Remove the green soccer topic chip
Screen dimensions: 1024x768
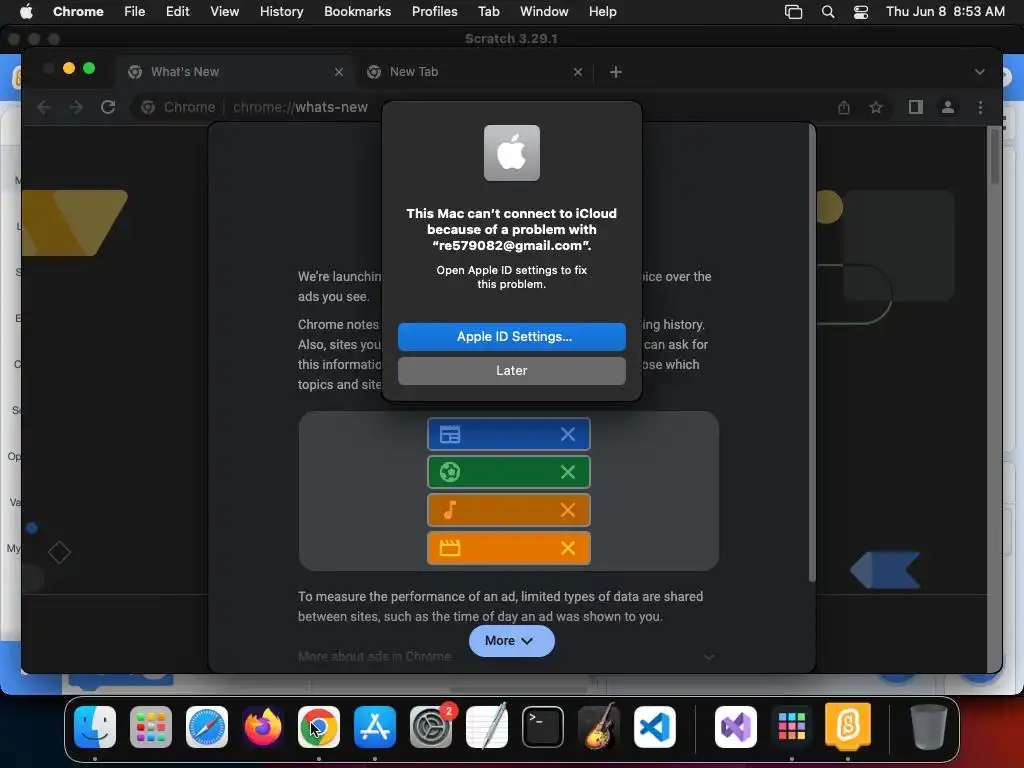pyautogui.click(x=568, y=472)
